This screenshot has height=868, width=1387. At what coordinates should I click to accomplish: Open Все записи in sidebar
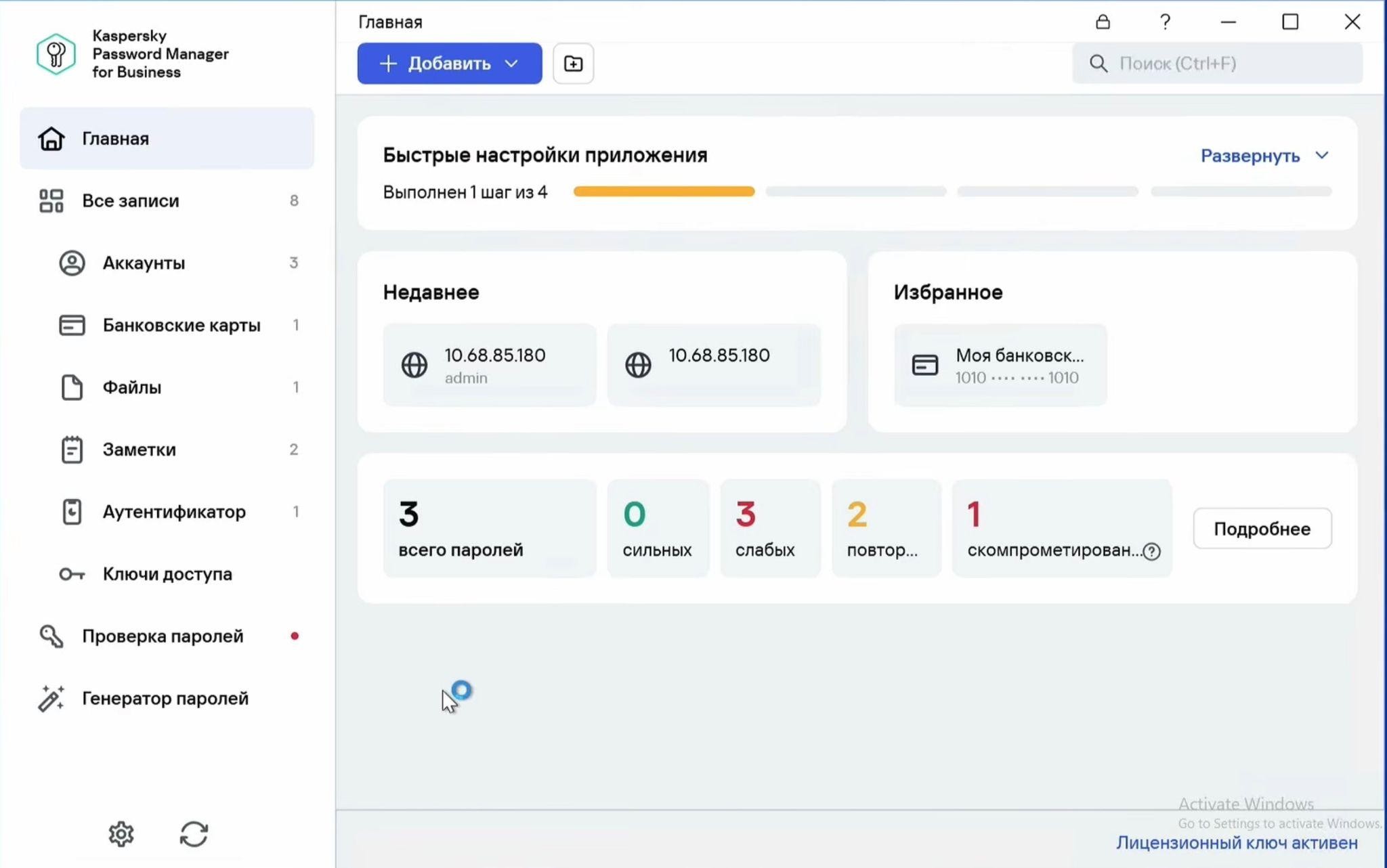click(x=167, y=200)
